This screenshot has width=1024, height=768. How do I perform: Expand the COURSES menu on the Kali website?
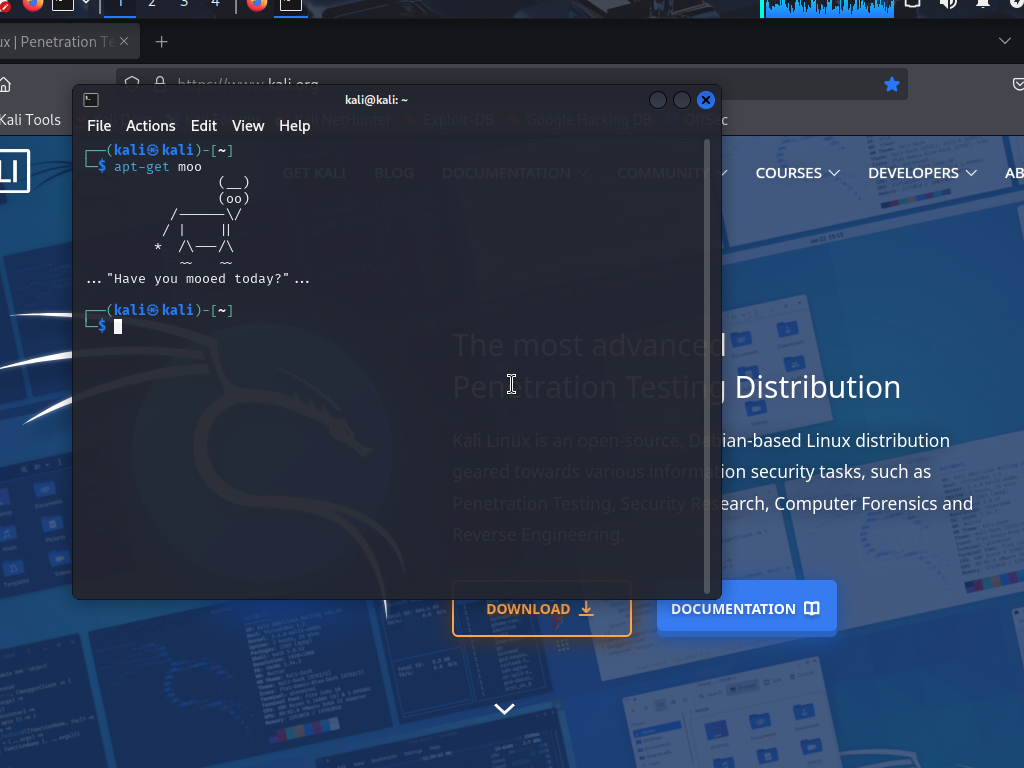797,173
